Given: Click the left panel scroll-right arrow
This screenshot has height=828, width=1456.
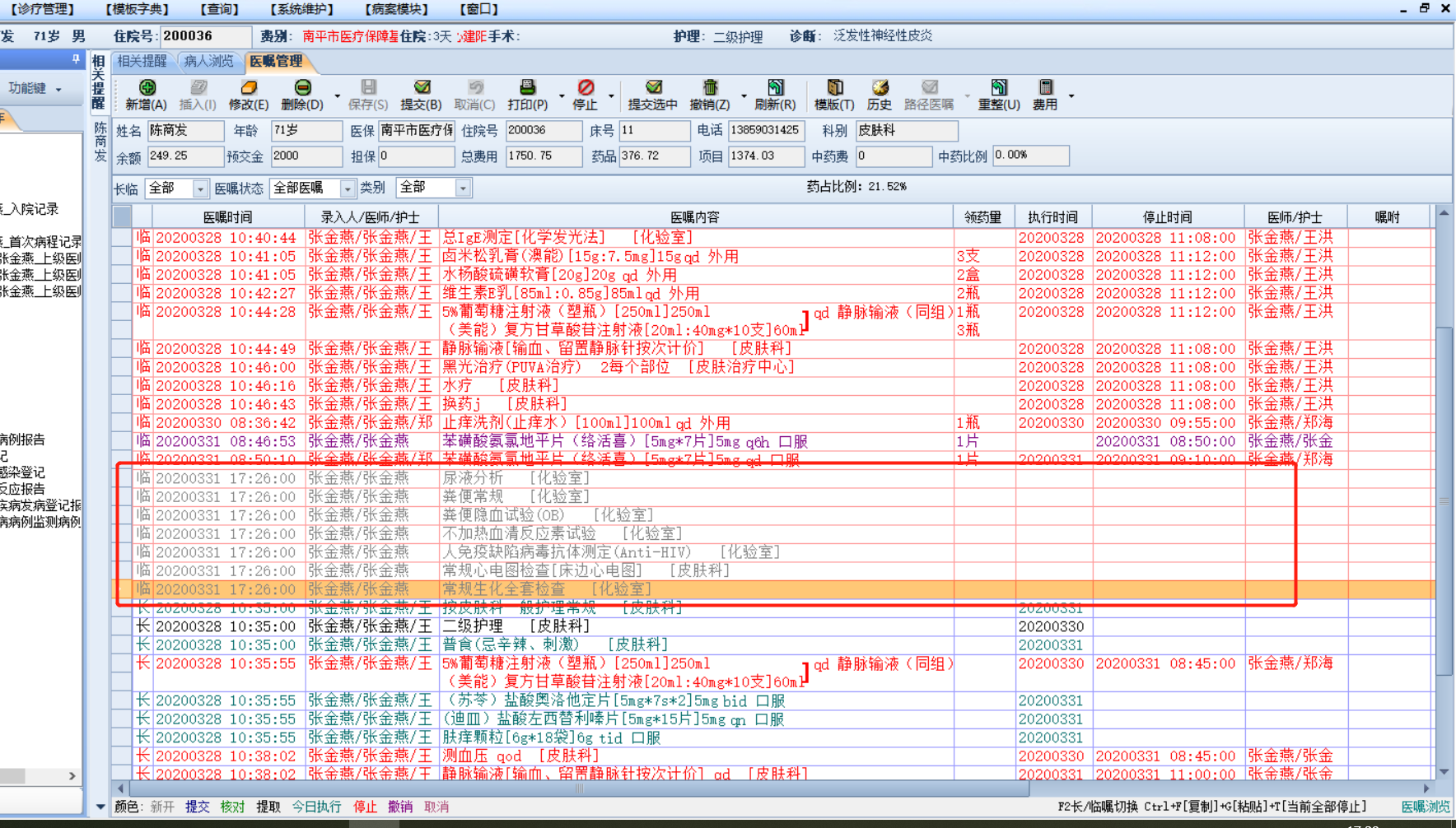Looking at the screenshot, I should (x=72, y=775).
